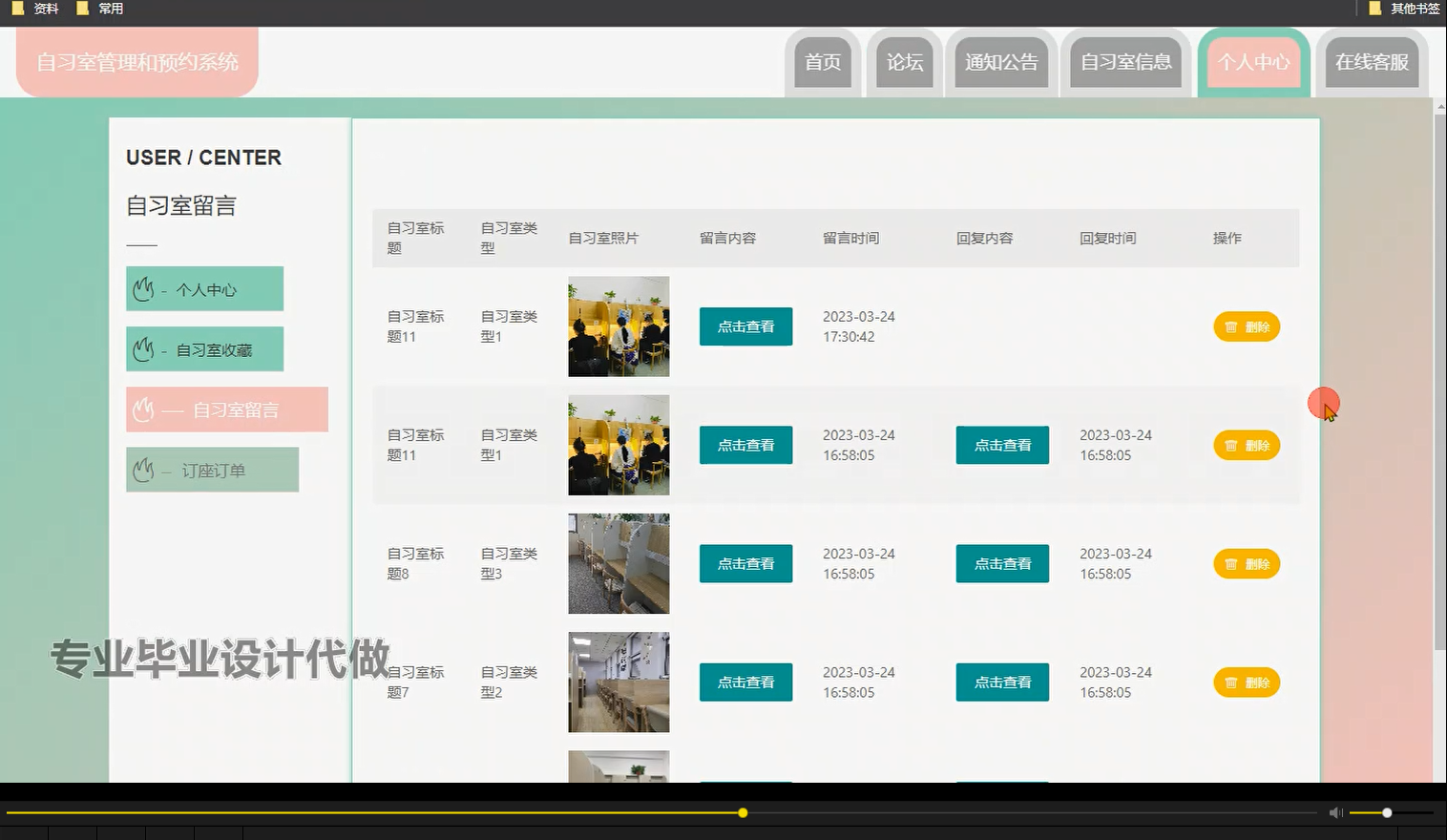Image resolution: width=1447 pixels, height=840 pixels.
Task: Open the 资料 bookmarks folder icon
Action: click(x=19, y=8)
